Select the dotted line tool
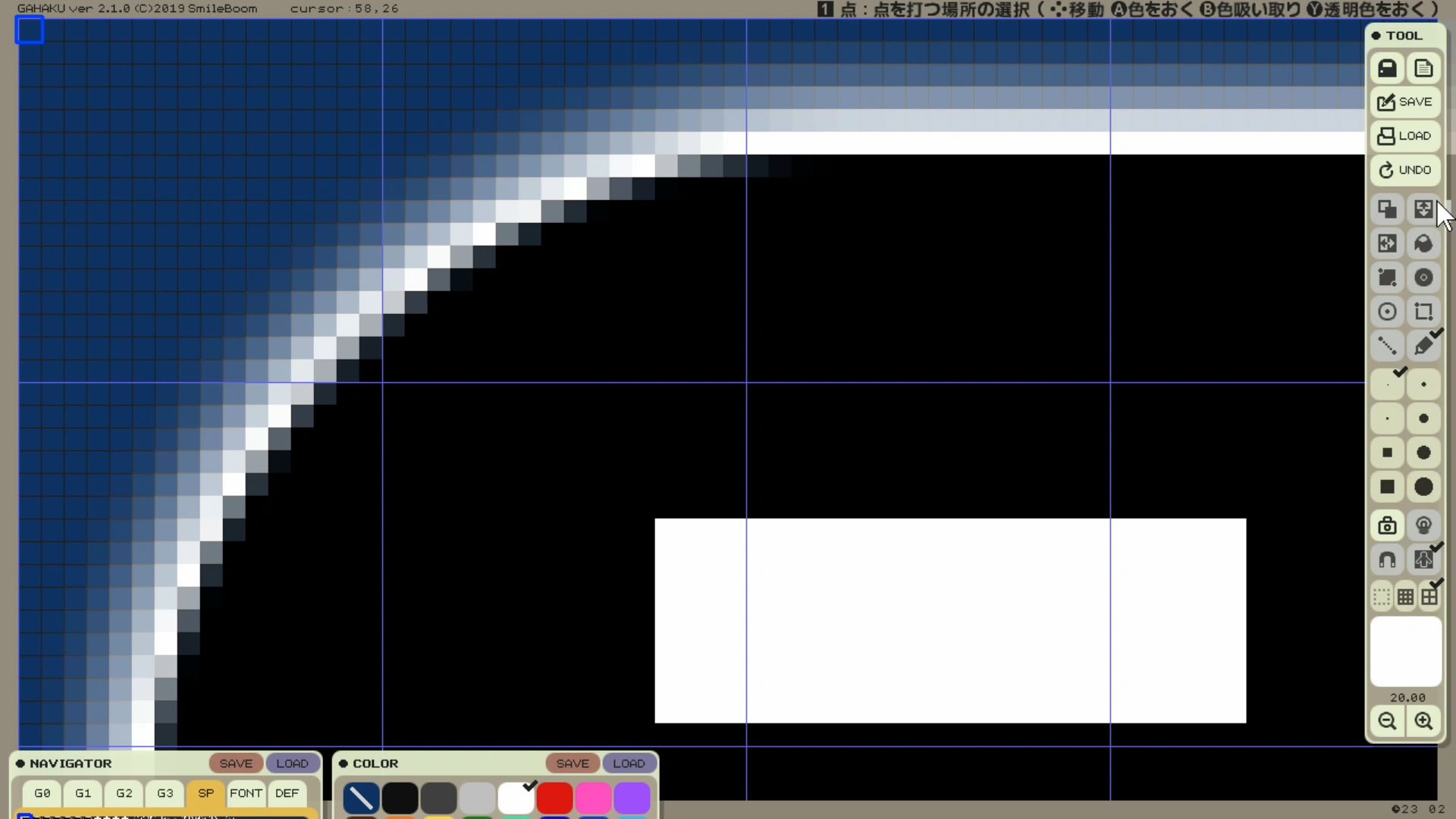 (1387, 346)
